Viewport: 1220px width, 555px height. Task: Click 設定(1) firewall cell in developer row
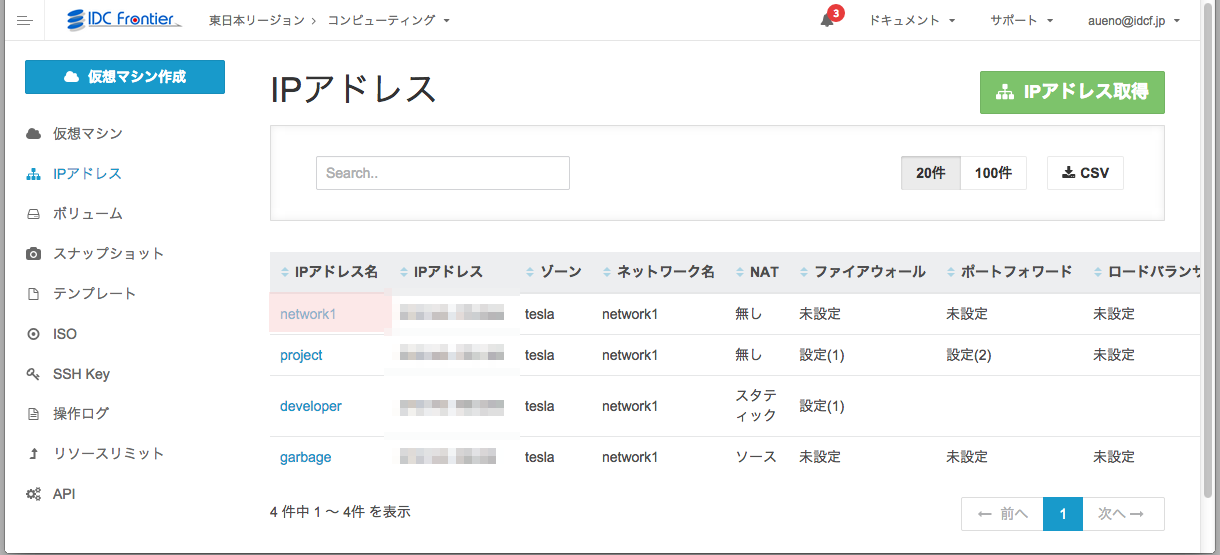[x=822, y=406]
